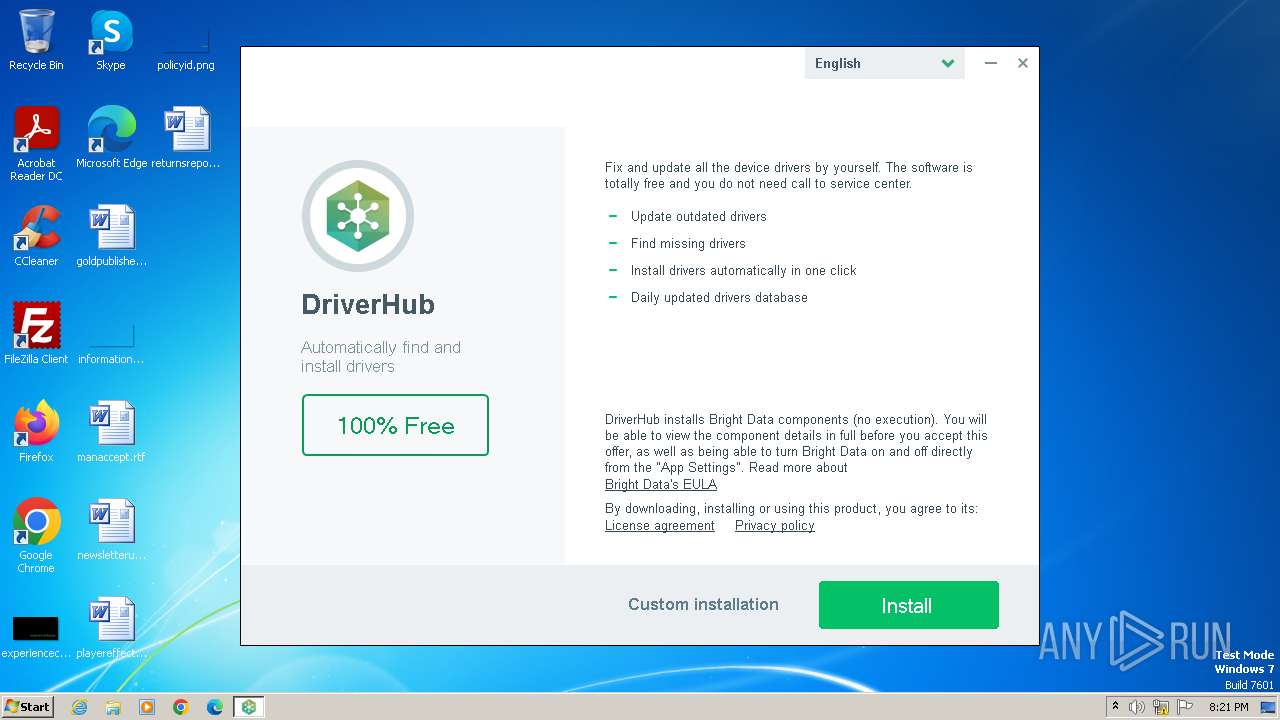Open the volume control in tray
This screenshot has height=720, width=1280.
[x=1137, y=707]
